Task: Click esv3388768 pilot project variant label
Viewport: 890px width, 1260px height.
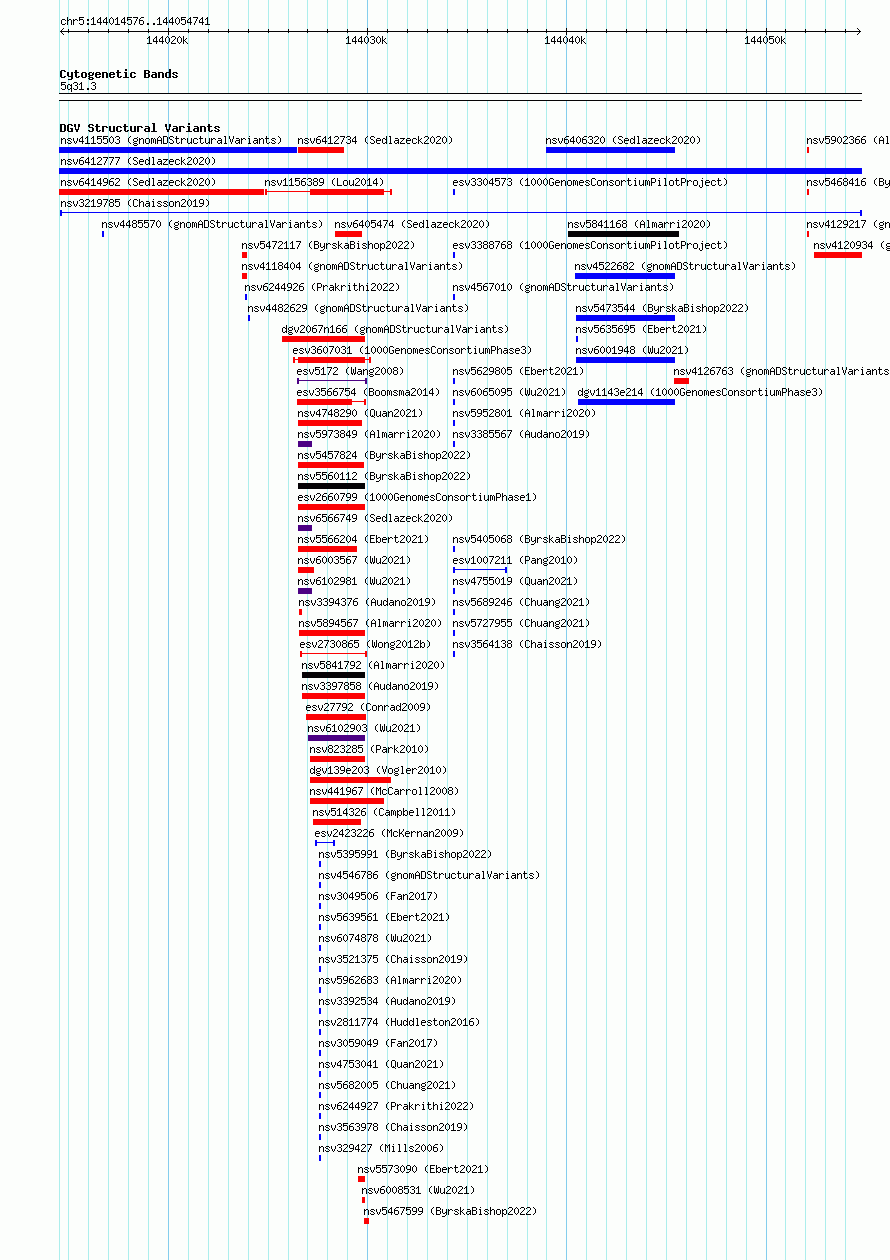Action: 590,245
